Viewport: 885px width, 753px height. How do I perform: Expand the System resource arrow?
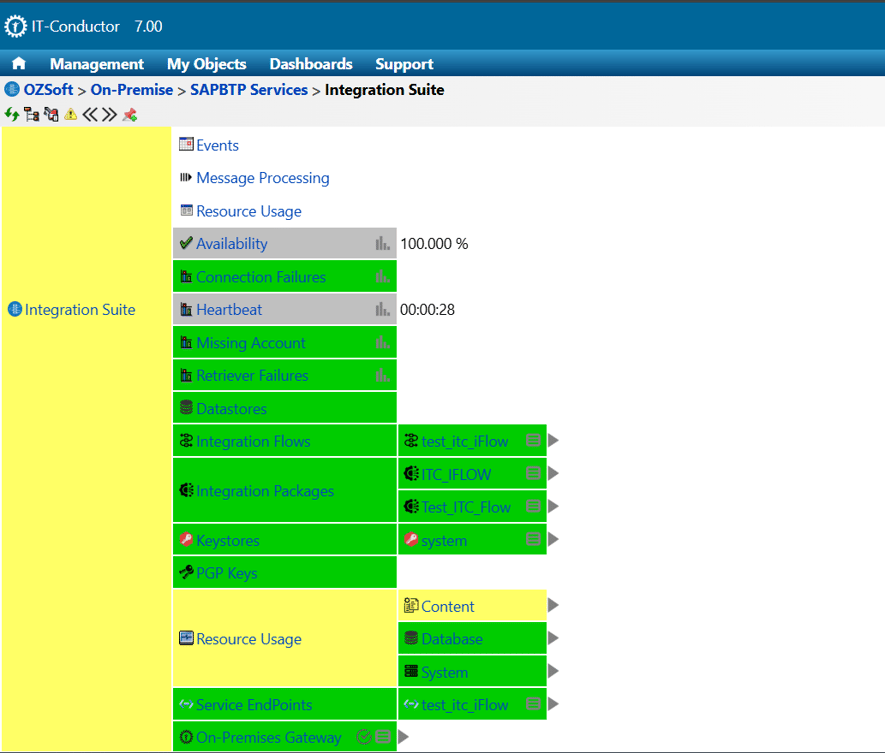[554, 671]
